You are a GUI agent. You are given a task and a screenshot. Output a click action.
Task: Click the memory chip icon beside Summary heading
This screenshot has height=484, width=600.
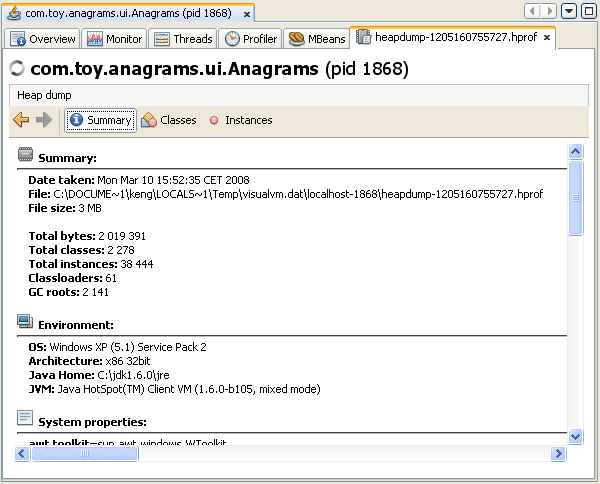tap(25, 156)
